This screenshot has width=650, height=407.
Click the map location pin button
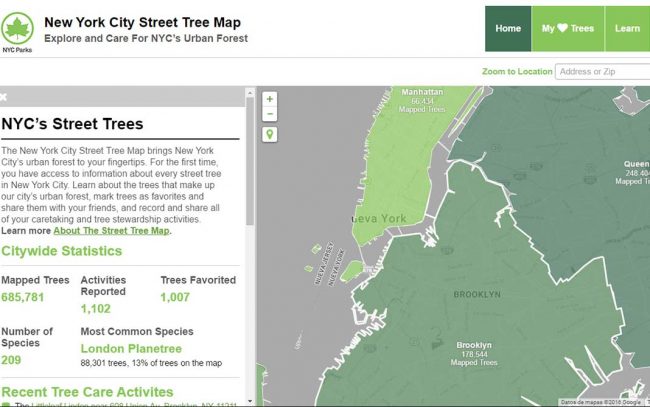coord(270,135)
